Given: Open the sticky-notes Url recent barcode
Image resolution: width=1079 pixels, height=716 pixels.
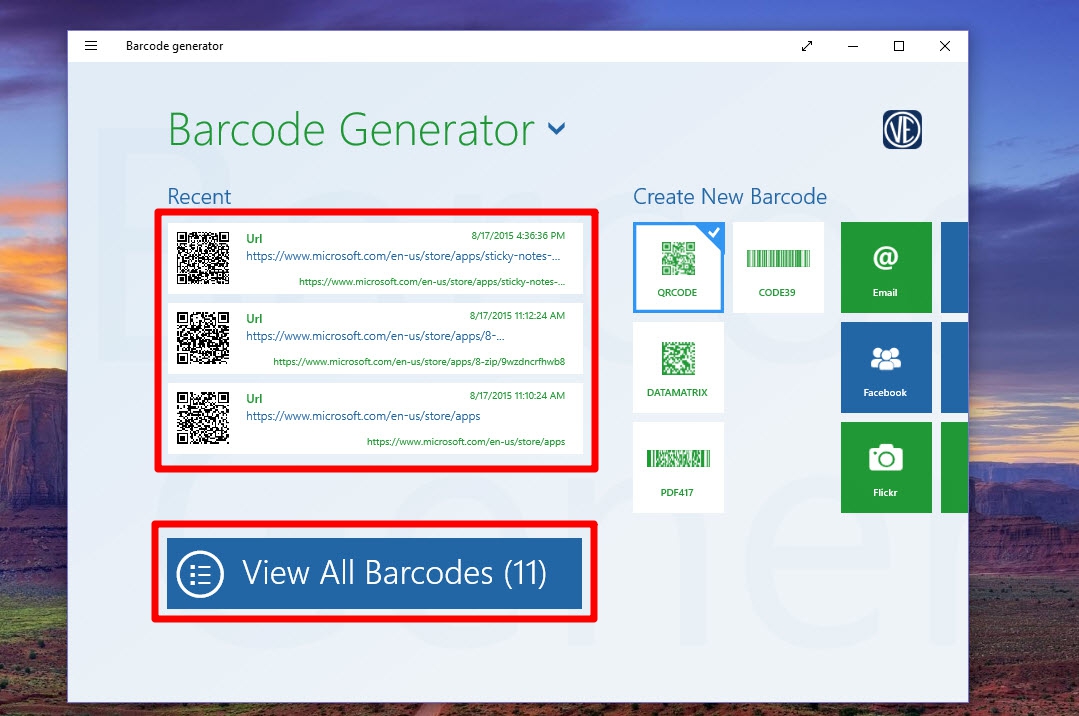Looking at the screenshot, I should [x=376, y=258].
